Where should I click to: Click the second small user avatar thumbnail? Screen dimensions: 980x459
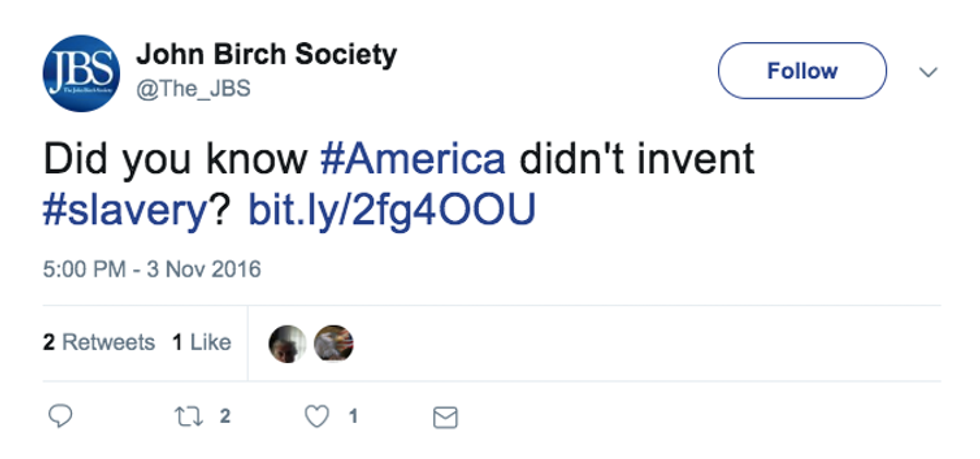(x=334, y=344)
